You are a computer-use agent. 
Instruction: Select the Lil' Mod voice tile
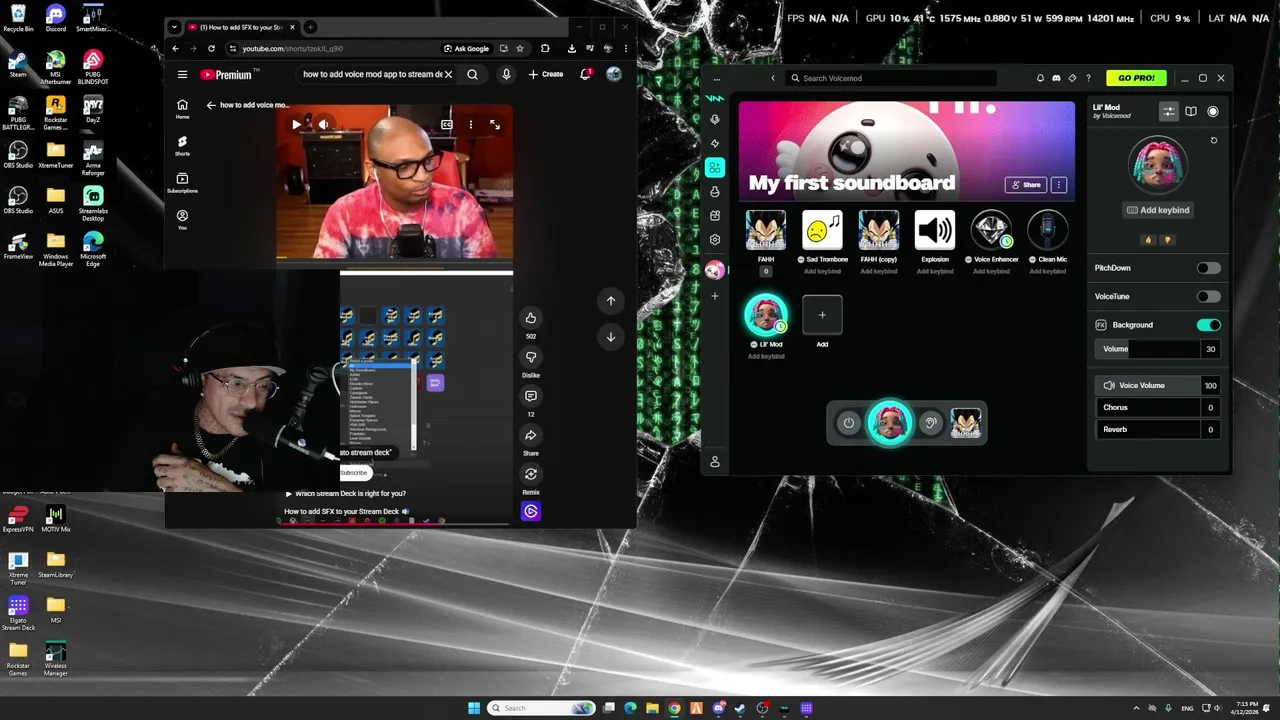pyautogui.click(x=766, y=315)
